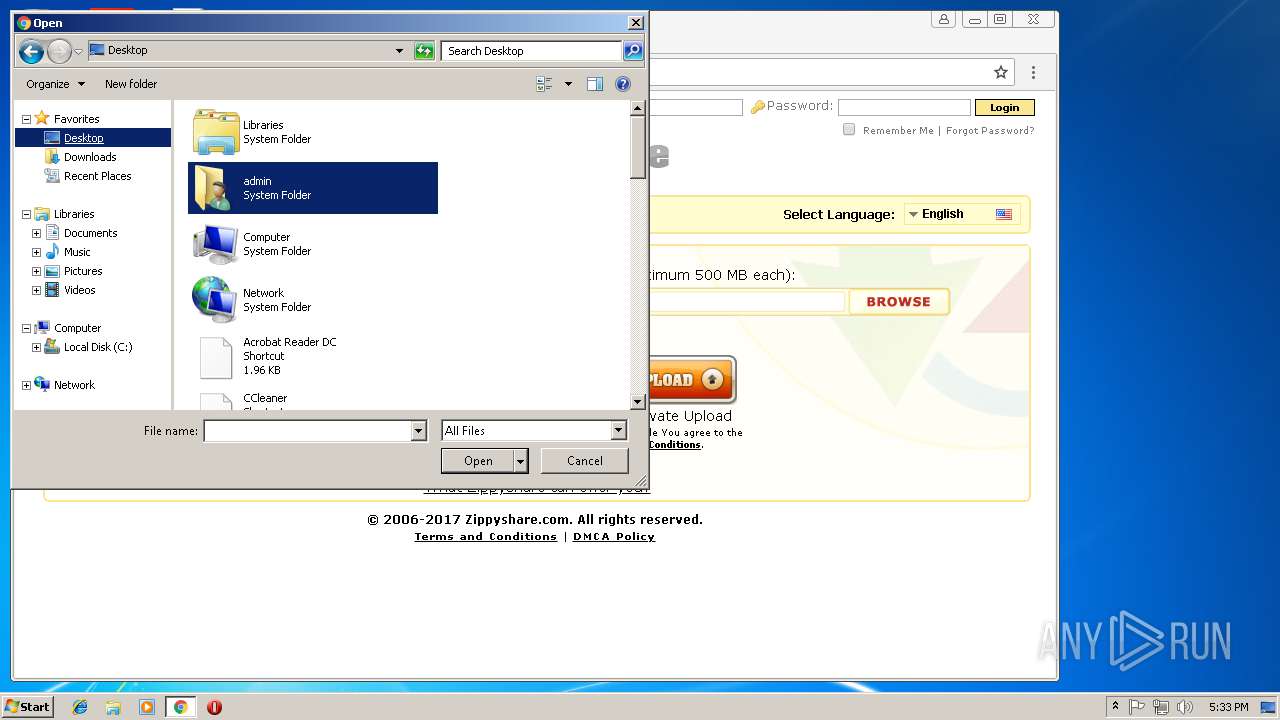This screenshot has width=1280, height=720.
Task: Open the File name dropdown arrow
Action: (419, 431)
